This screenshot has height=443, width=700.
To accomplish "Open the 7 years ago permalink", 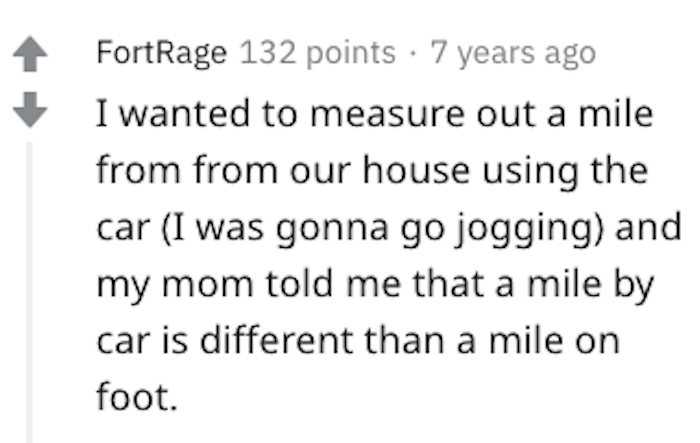I will (512, 54).
